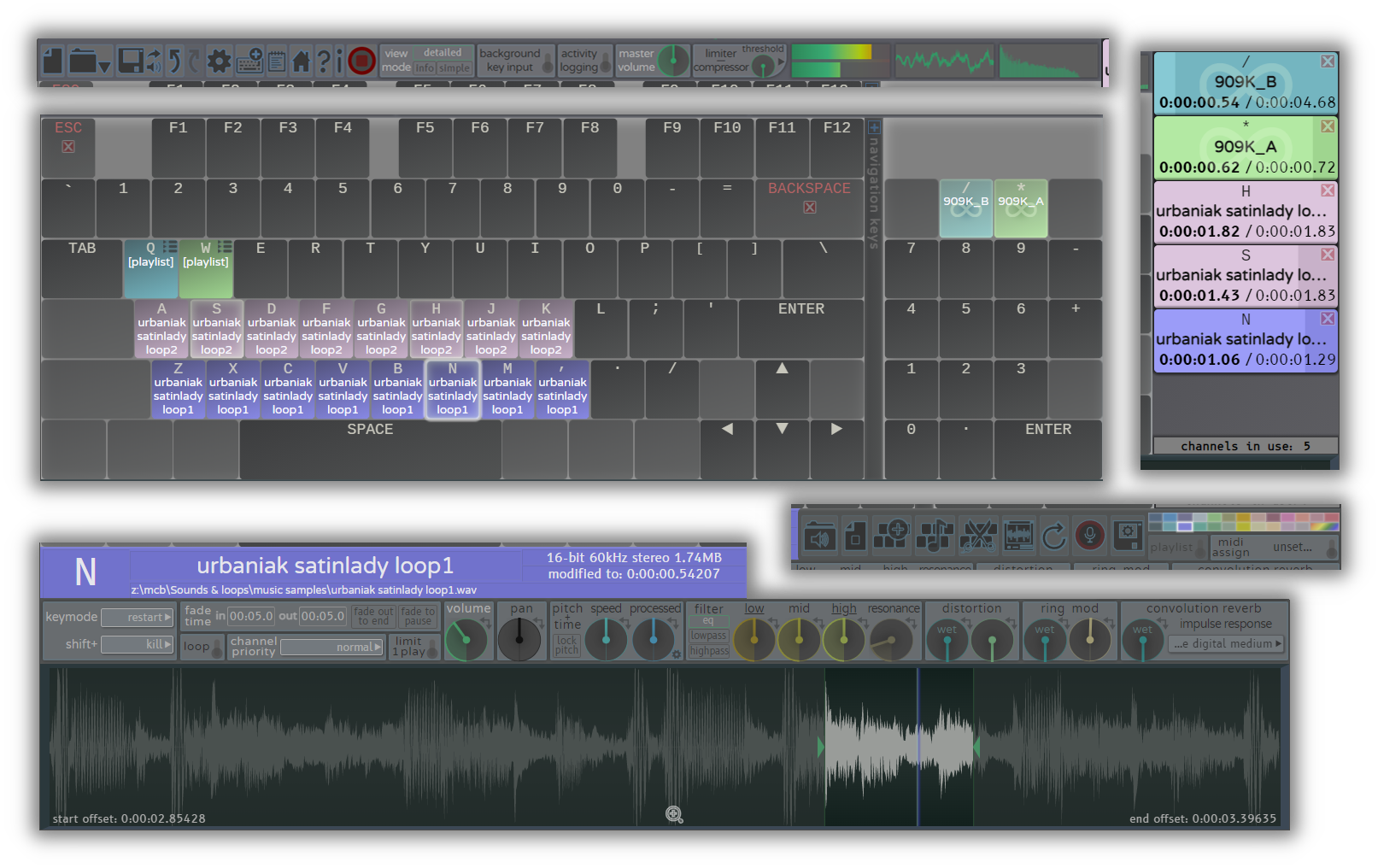Switch view mode to info
Screen dimensions: 1378x868
(x=425, y=68)
